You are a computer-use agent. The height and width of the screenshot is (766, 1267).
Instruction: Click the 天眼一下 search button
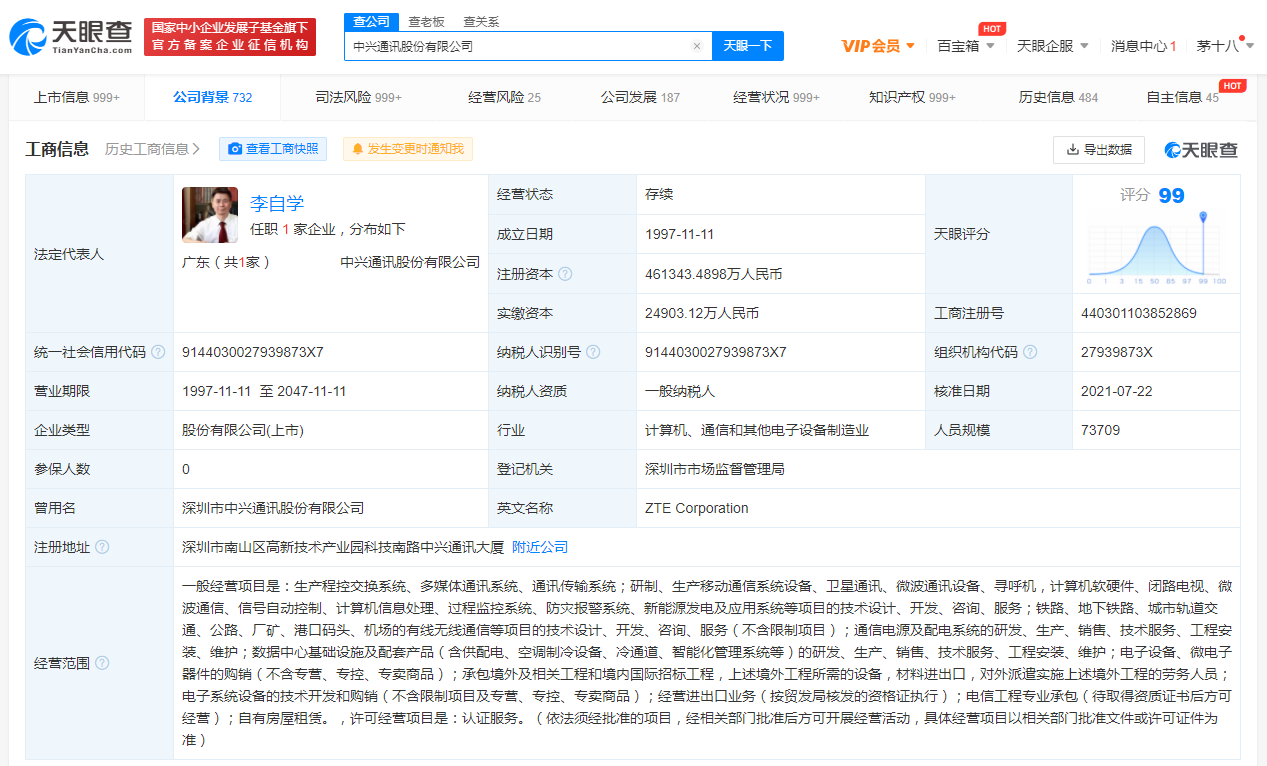coord(747,46)
